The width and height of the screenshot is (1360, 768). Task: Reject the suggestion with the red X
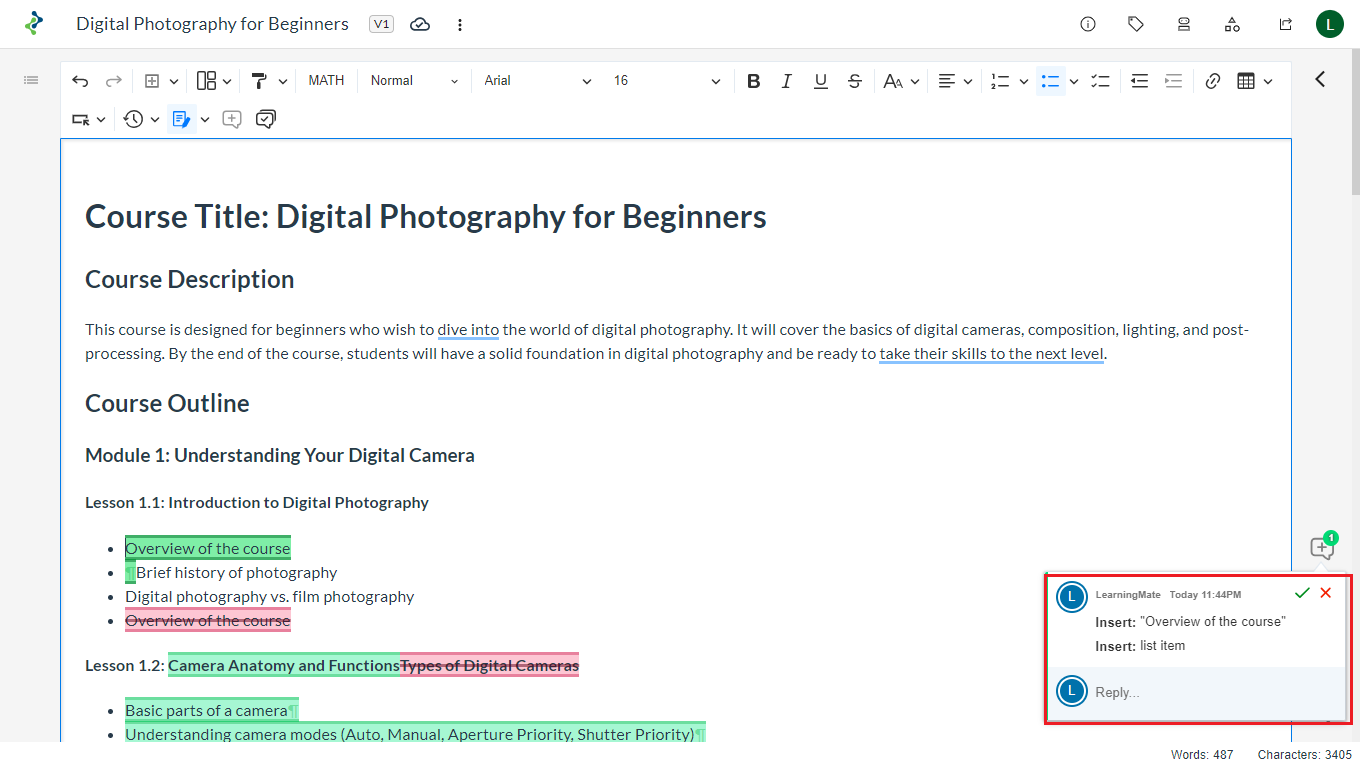coord(1326,593)
